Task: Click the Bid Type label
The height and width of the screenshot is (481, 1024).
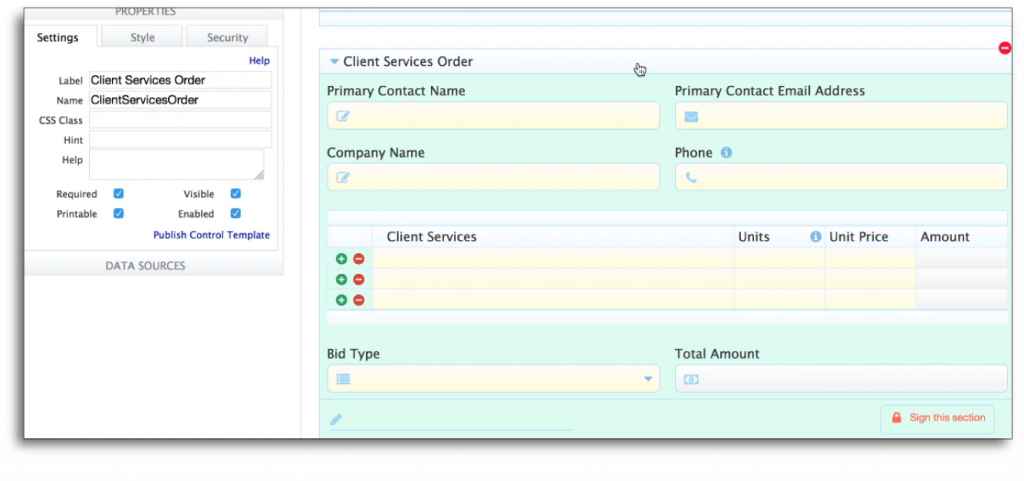Action: point(353,354)
